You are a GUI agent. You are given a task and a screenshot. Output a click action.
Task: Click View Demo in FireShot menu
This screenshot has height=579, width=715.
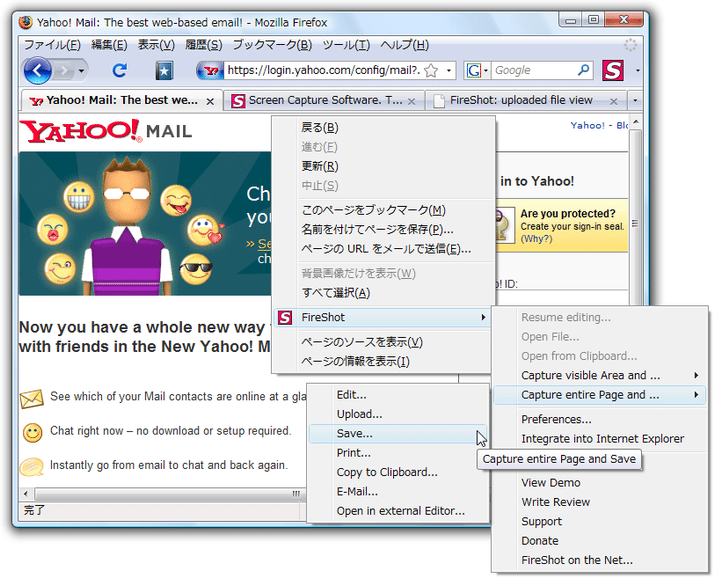pos(600,482)
